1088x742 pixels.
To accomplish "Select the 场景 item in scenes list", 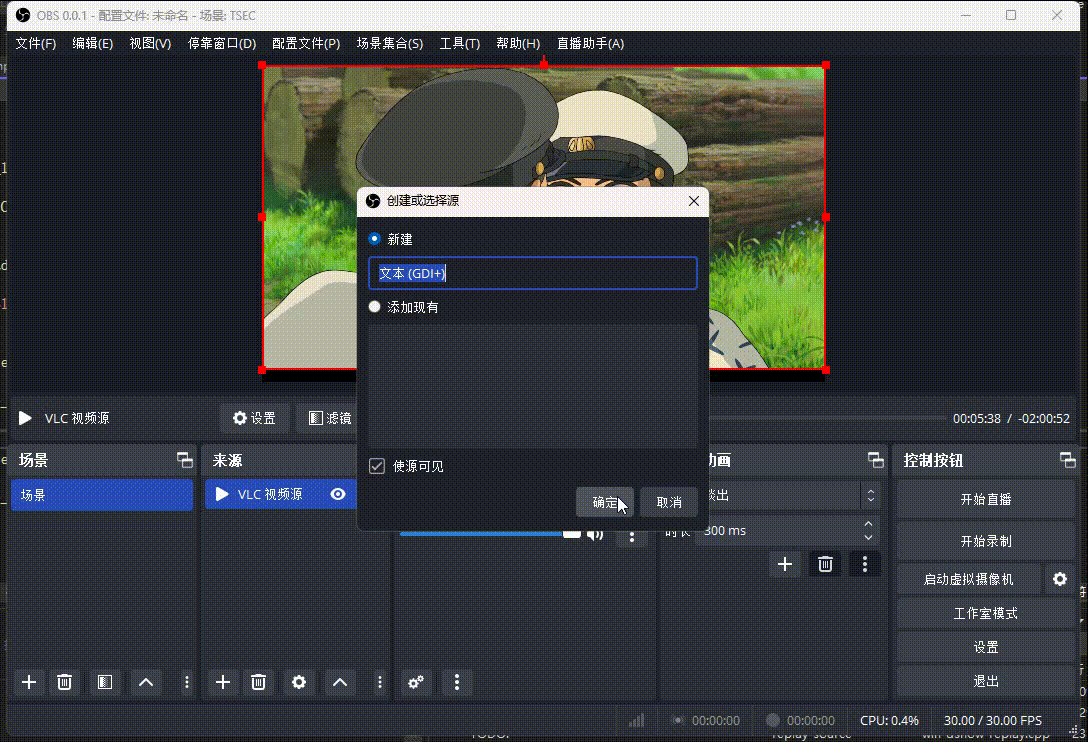I will click(x=102, y=495).
